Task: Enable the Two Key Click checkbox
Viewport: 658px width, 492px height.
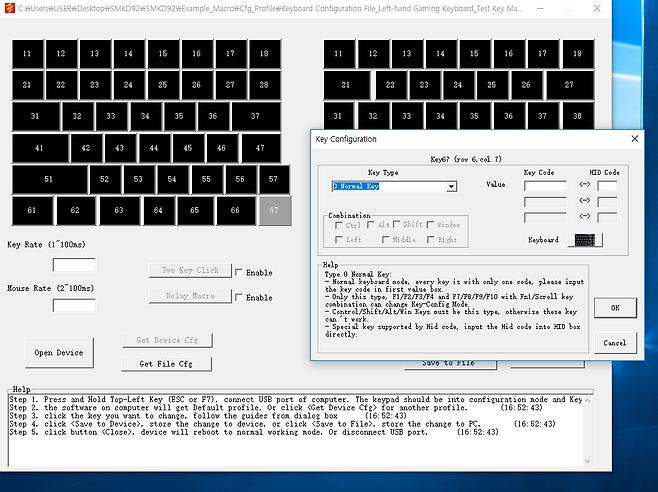Action: 240,271
